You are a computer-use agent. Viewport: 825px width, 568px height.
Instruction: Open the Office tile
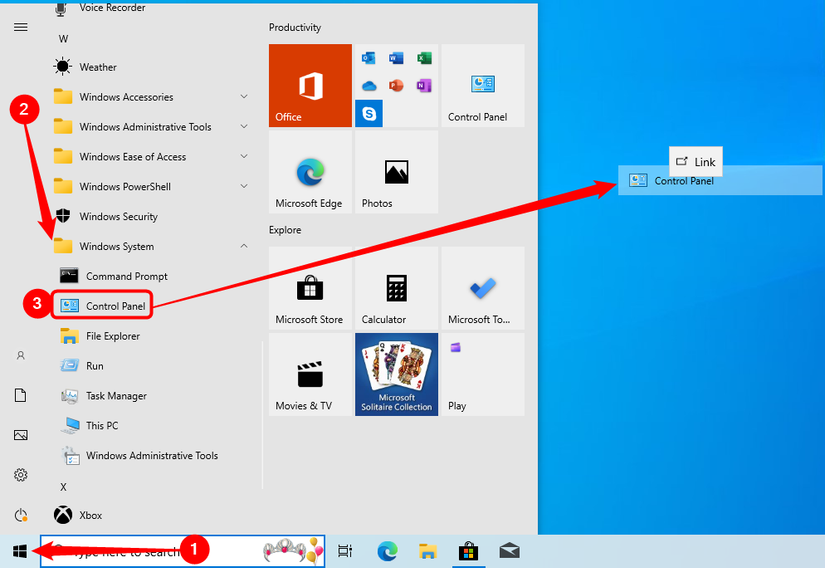click(310, 85)
